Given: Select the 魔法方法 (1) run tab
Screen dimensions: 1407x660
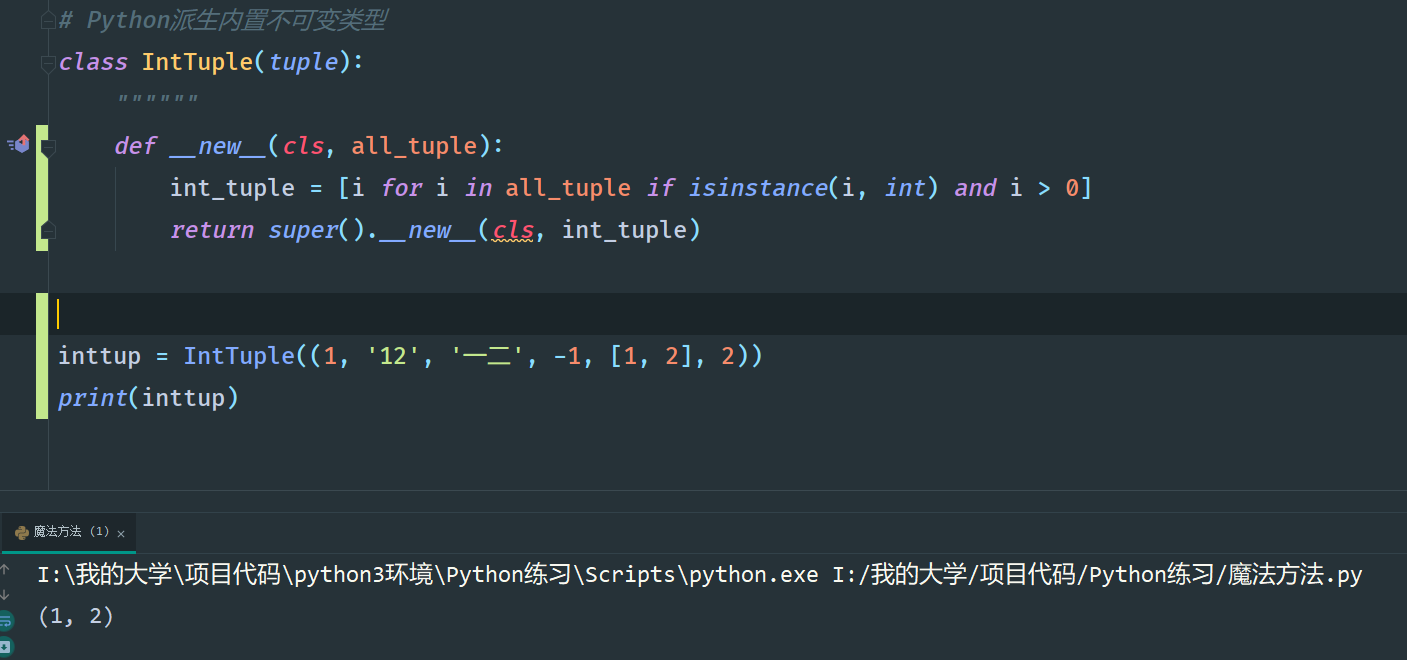Looking at the screenshot, I should point(68,533).
